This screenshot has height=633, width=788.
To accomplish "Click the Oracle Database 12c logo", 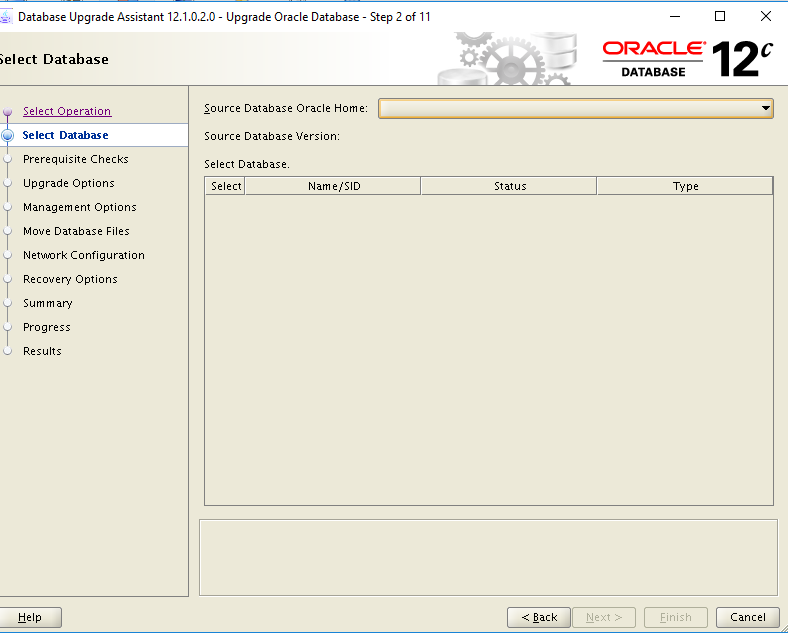I will pyautogui.click(x=687, y=59).
